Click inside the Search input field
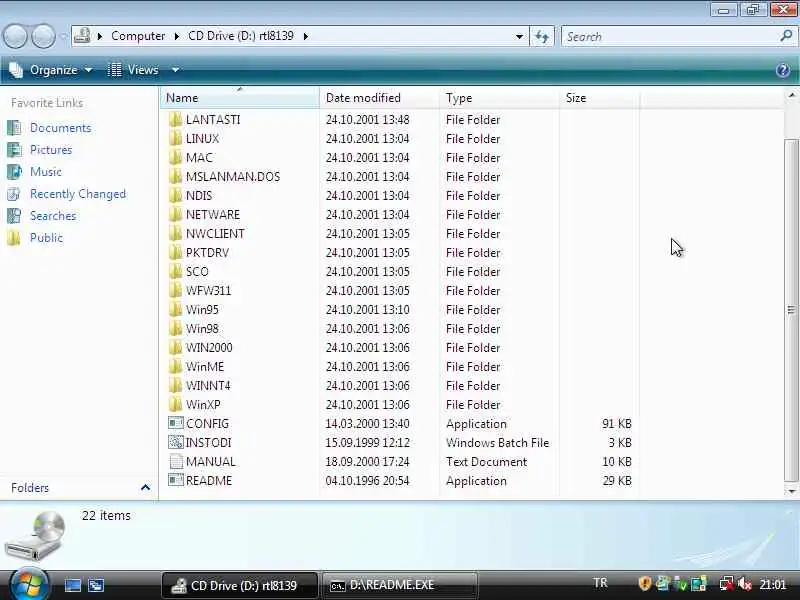The image size is (800, 600). coord(671,36)
